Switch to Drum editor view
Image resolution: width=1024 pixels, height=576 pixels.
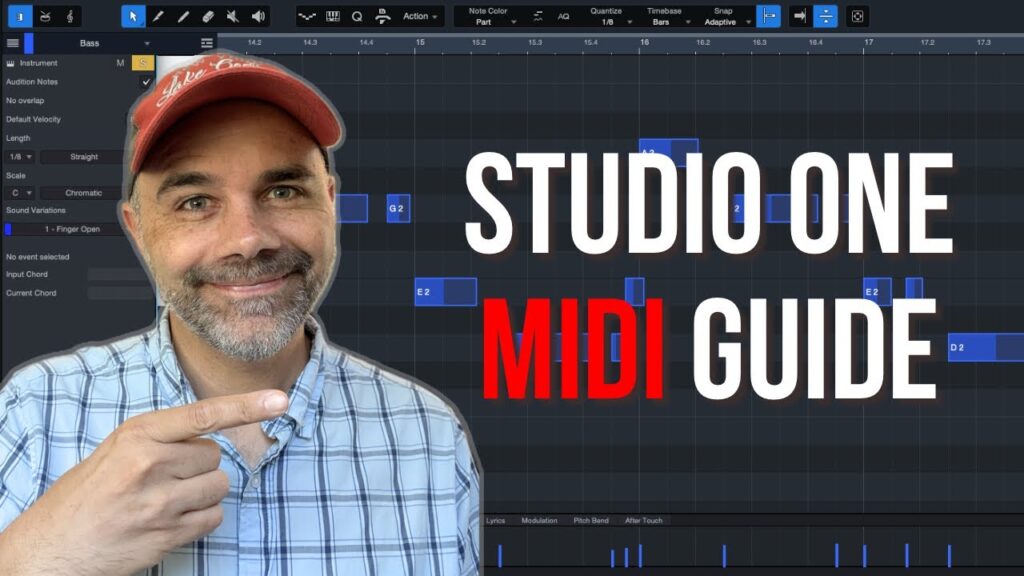pyautogui.click(x=44, y=16)
